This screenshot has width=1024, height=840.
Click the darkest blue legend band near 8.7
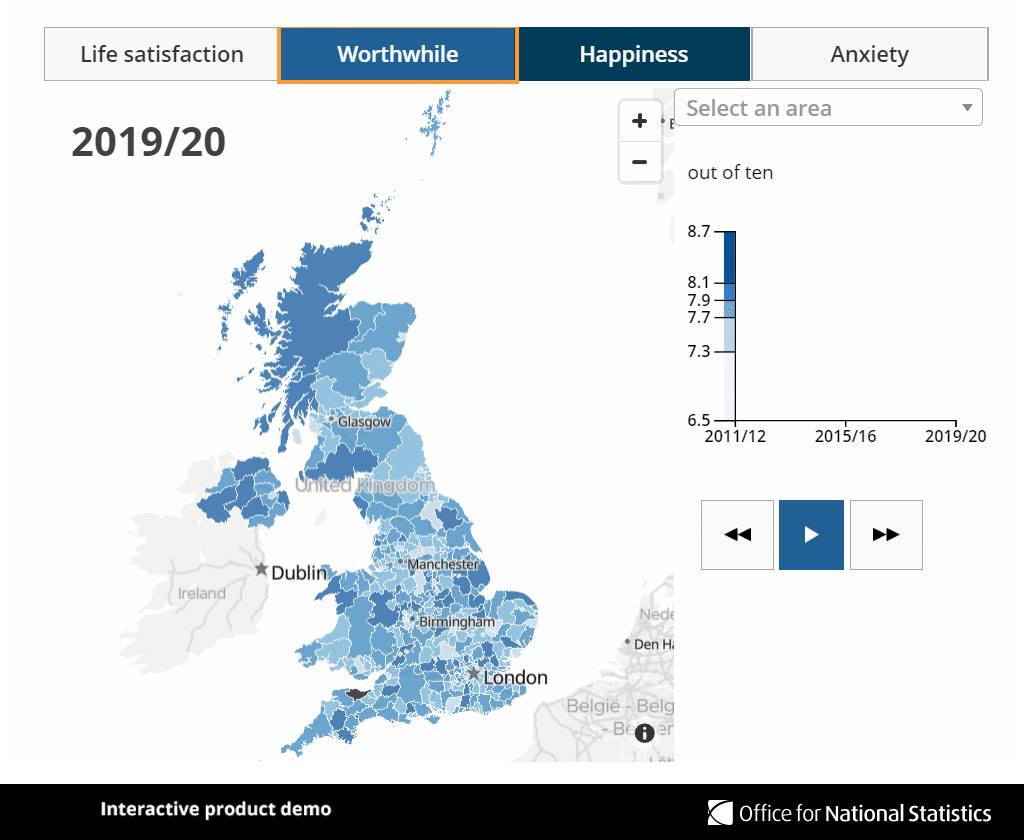tap(729, 257)
